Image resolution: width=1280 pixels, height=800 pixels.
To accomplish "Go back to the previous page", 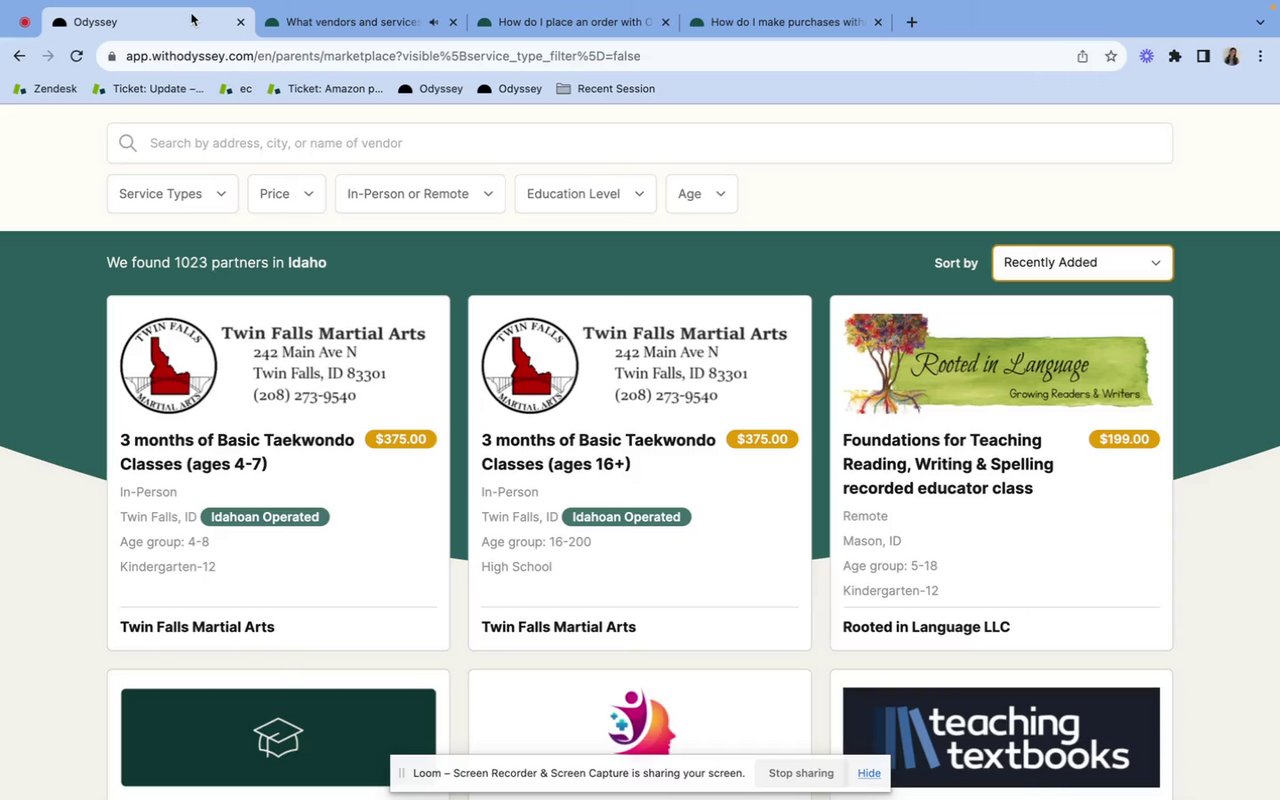I will click(x=20, y=56).
